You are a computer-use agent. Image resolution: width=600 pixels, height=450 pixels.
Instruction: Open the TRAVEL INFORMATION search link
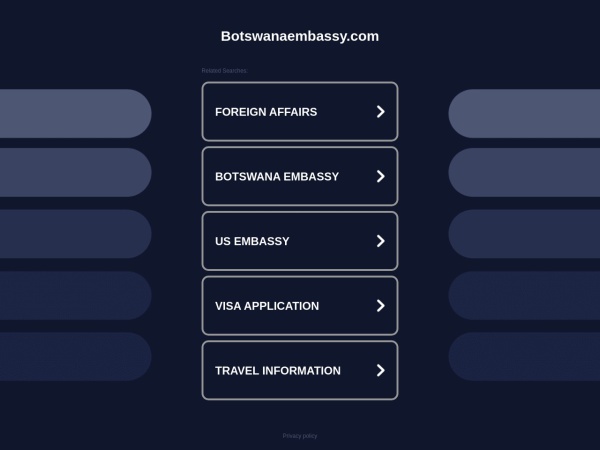pos(300,370)
